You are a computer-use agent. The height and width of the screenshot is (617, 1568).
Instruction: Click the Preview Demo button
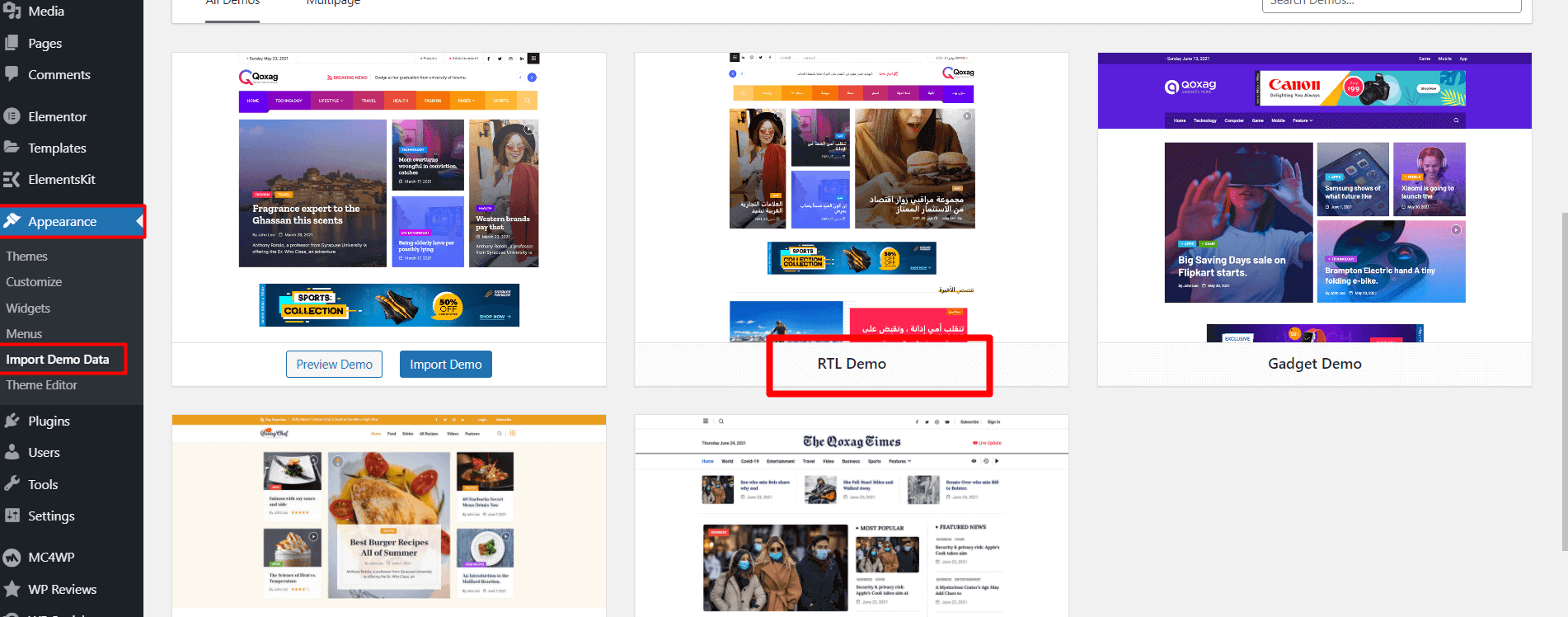(x=334, y=365)
